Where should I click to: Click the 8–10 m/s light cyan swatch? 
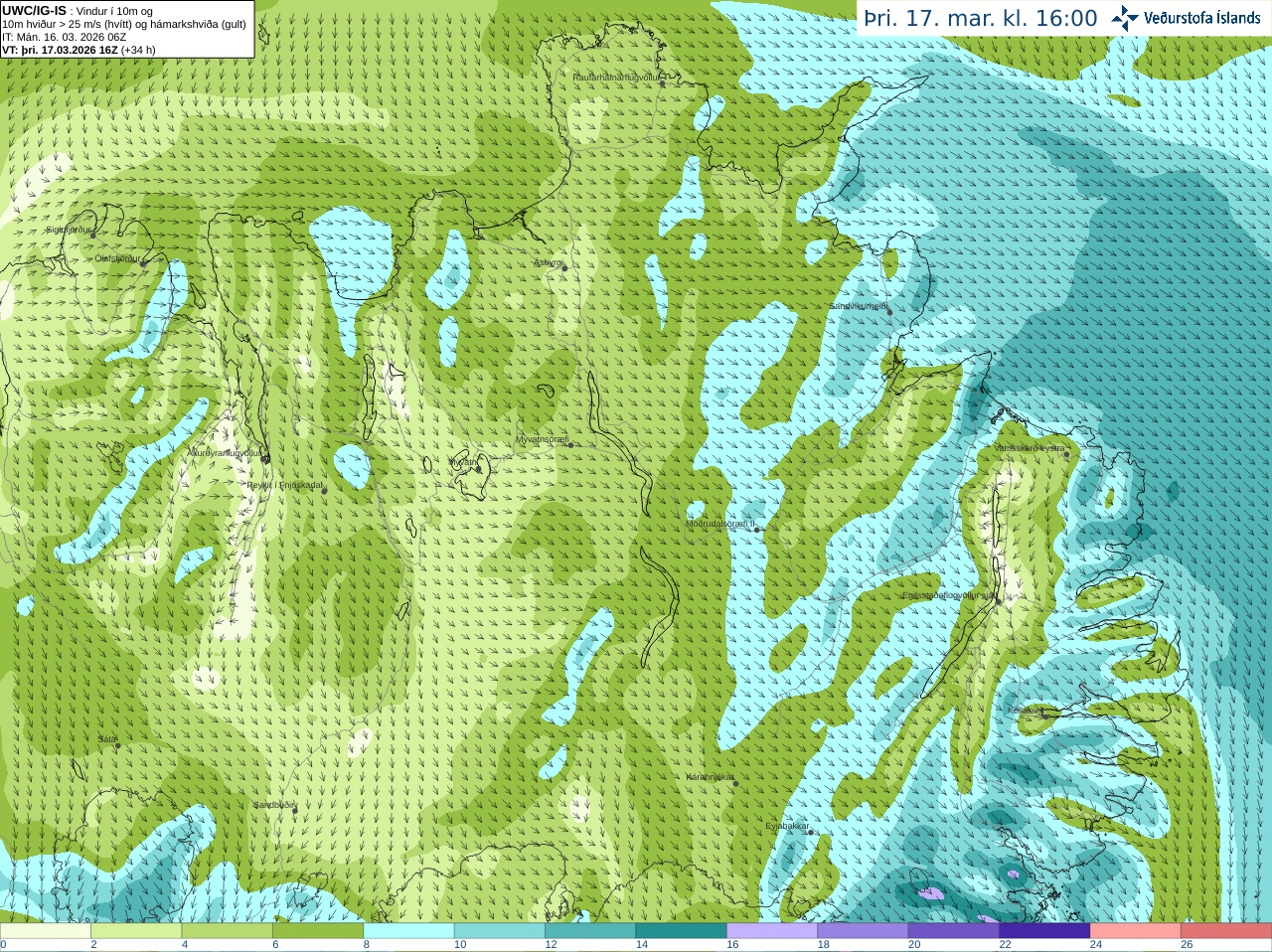408,931
